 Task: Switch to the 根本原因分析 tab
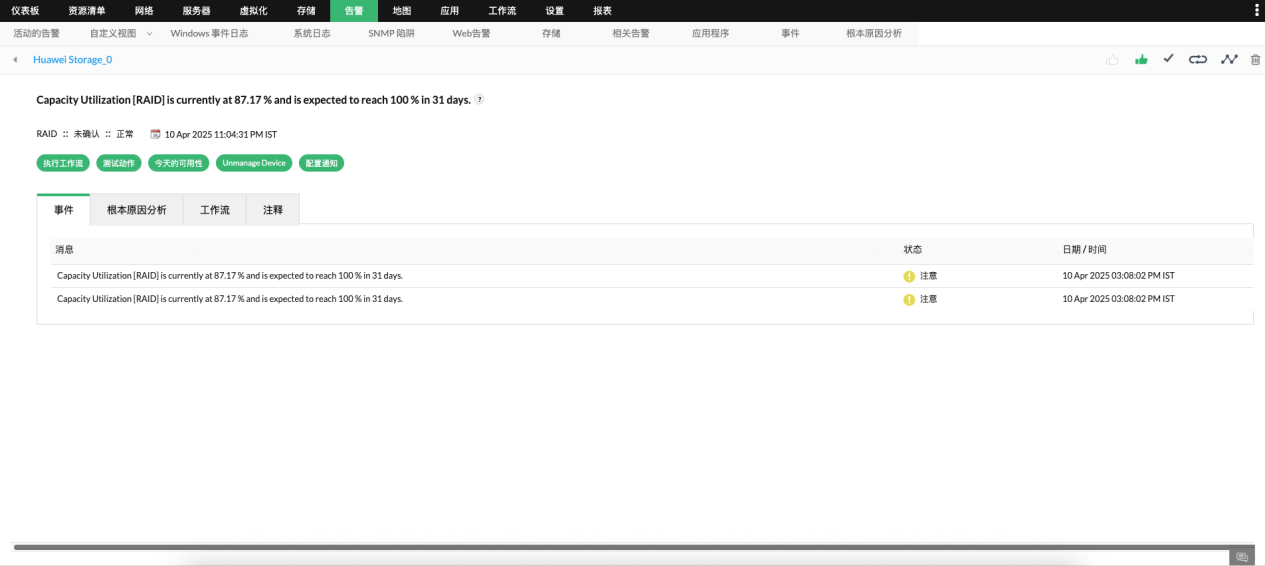(137, 210)
